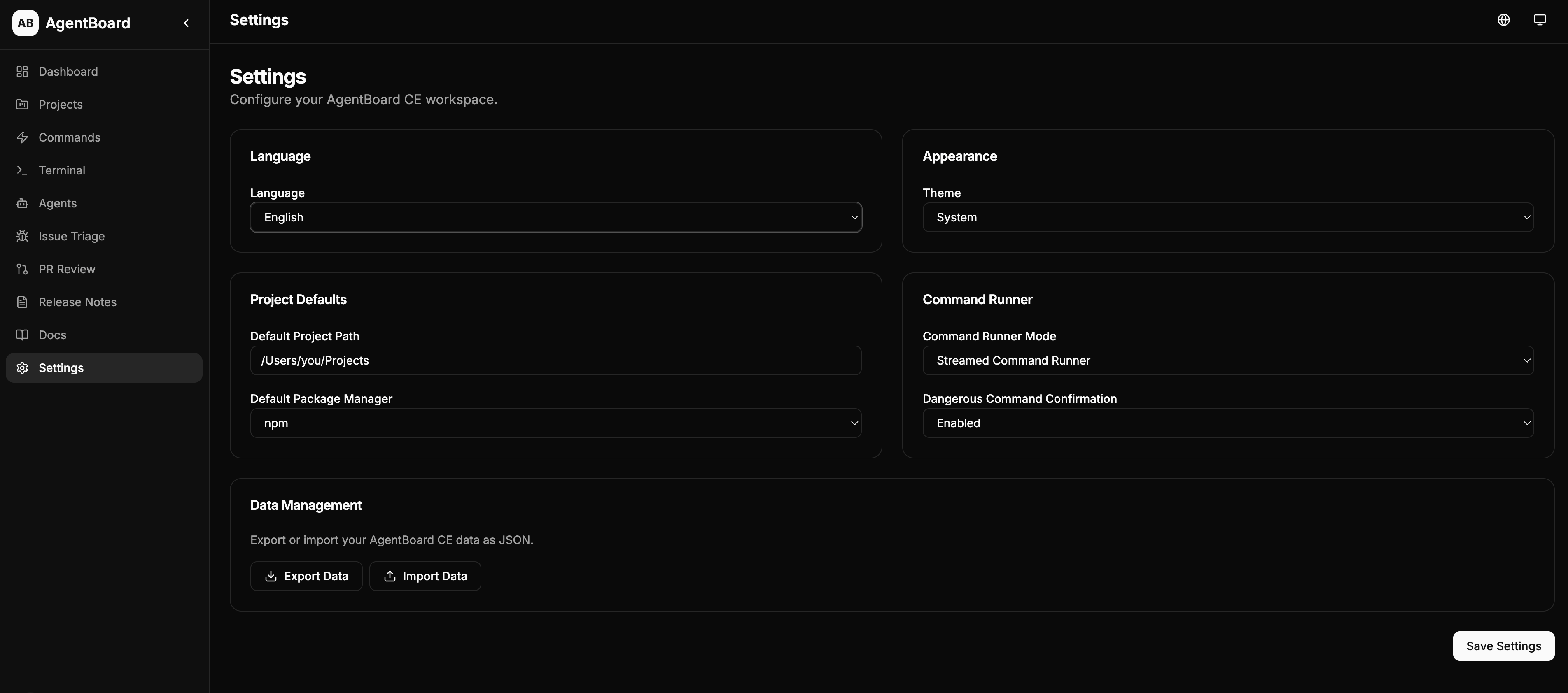Click the AB logo badge
Viewport: 1568px width, 693px height.
25,23
